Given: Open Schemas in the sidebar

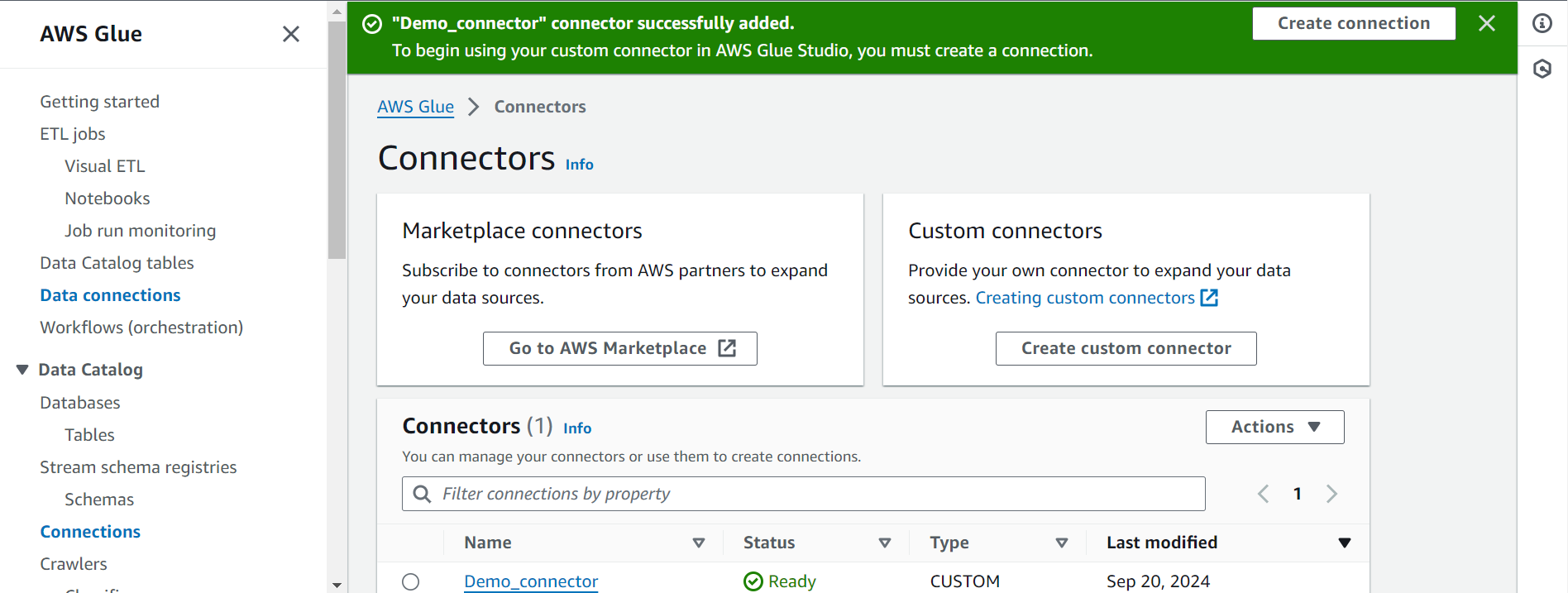Looking at the screenshot, I should pos(99,500).
